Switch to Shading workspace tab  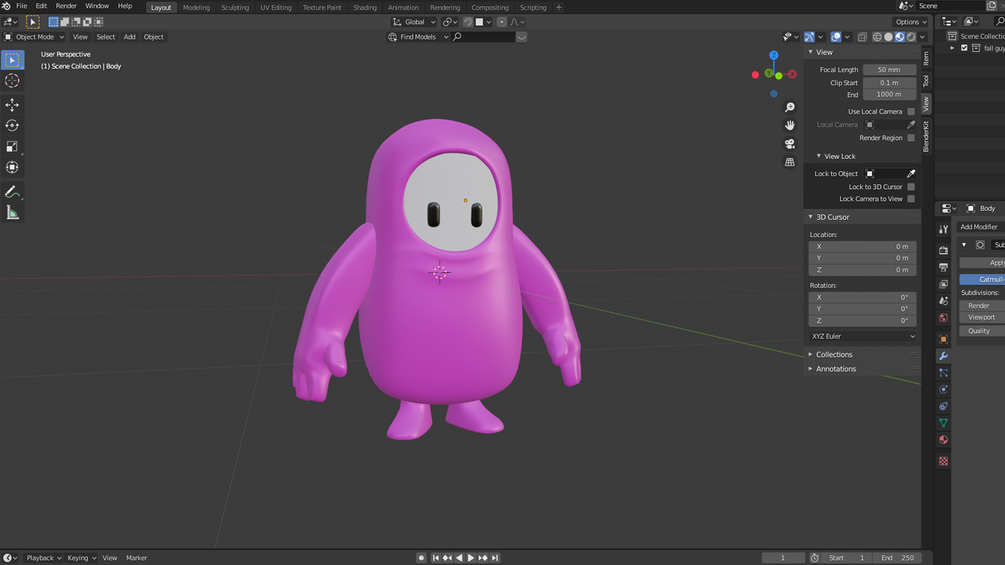point(365,8)
